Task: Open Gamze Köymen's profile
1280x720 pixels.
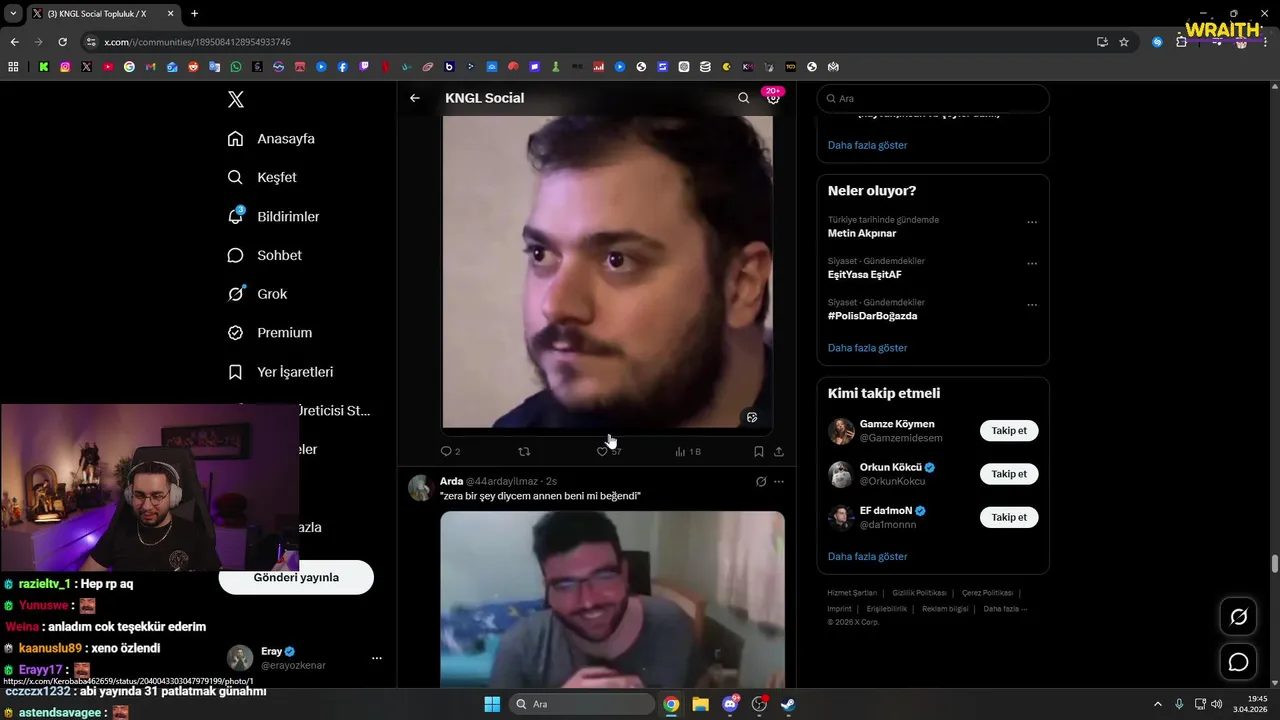Action: (897, 424)
